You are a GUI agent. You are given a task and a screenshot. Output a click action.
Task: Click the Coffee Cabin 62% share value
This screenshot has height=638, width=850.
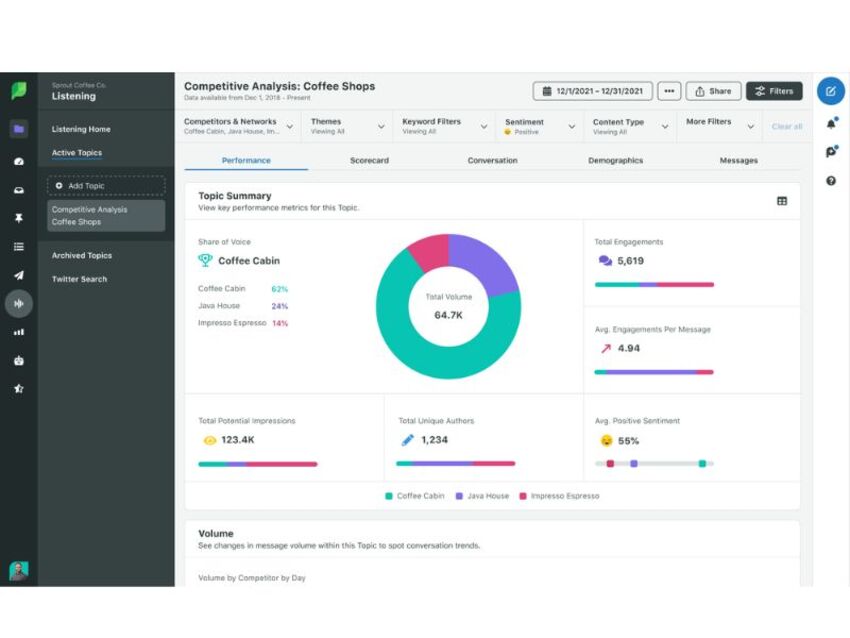click(280, 289)
